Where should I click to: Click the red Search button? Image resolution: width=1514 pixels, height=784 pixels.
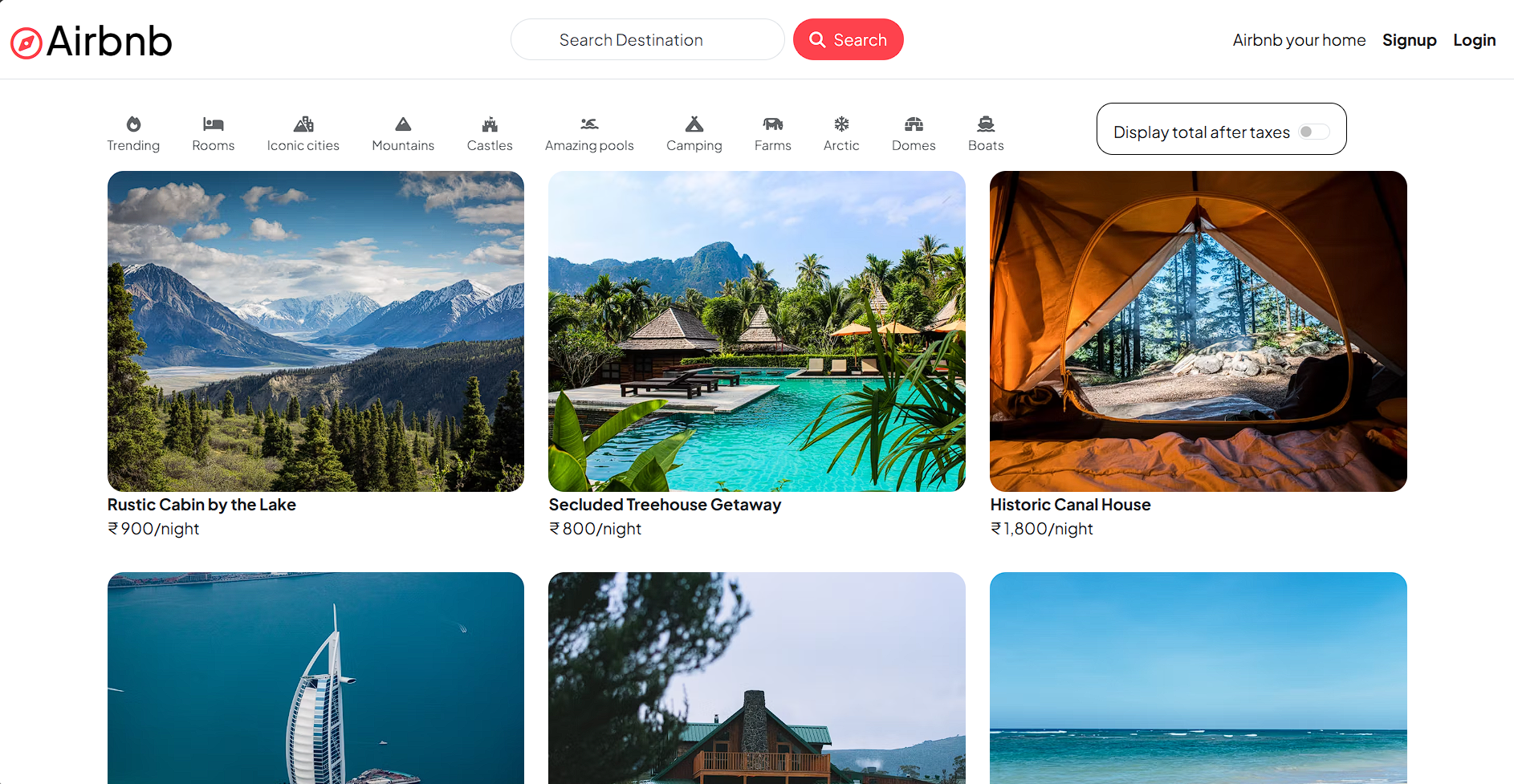(849, 39)
